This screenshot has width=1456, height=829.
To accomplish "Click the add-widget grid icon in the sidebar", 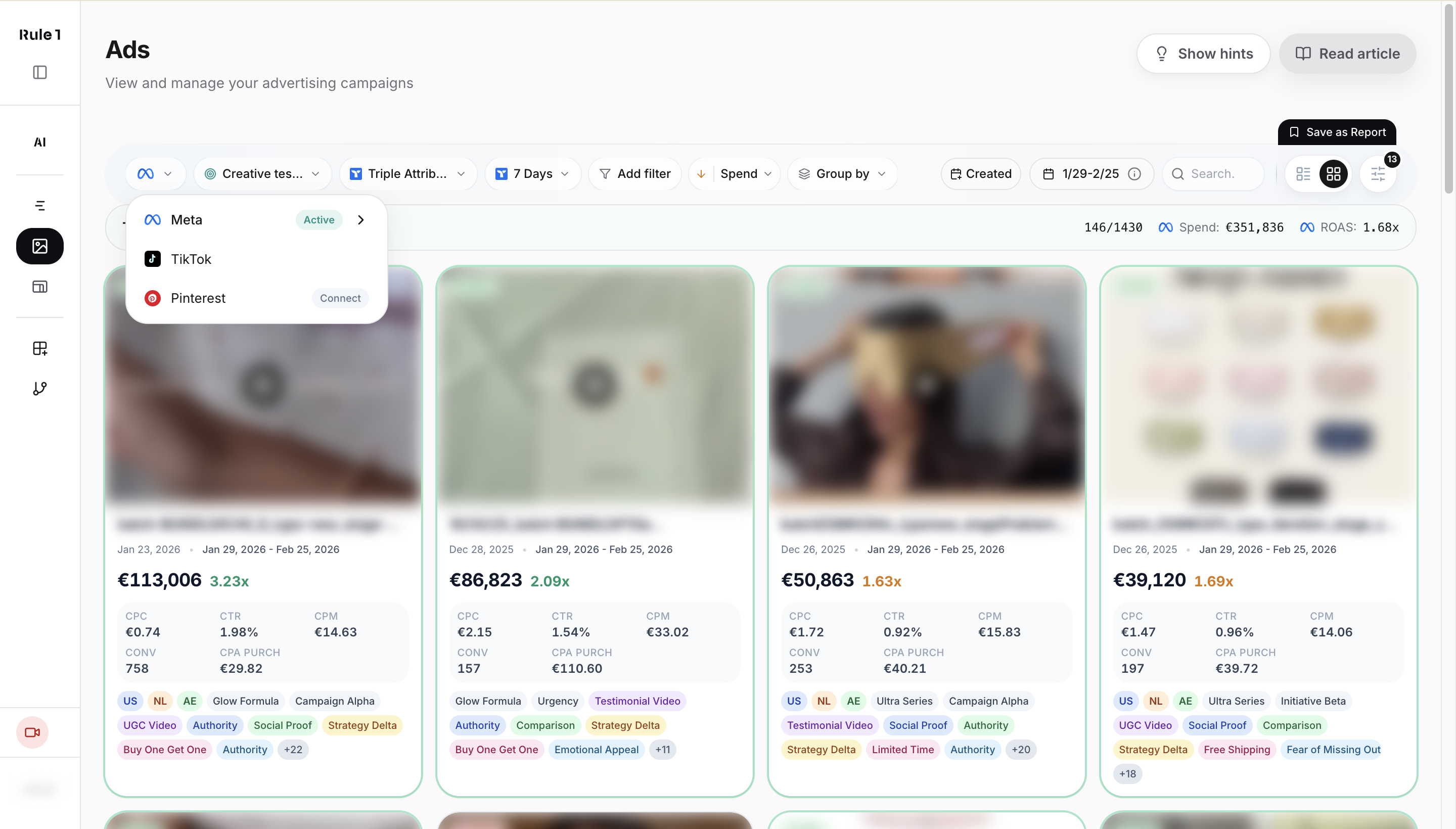I will pyautogui.click(x=40, y=348).
